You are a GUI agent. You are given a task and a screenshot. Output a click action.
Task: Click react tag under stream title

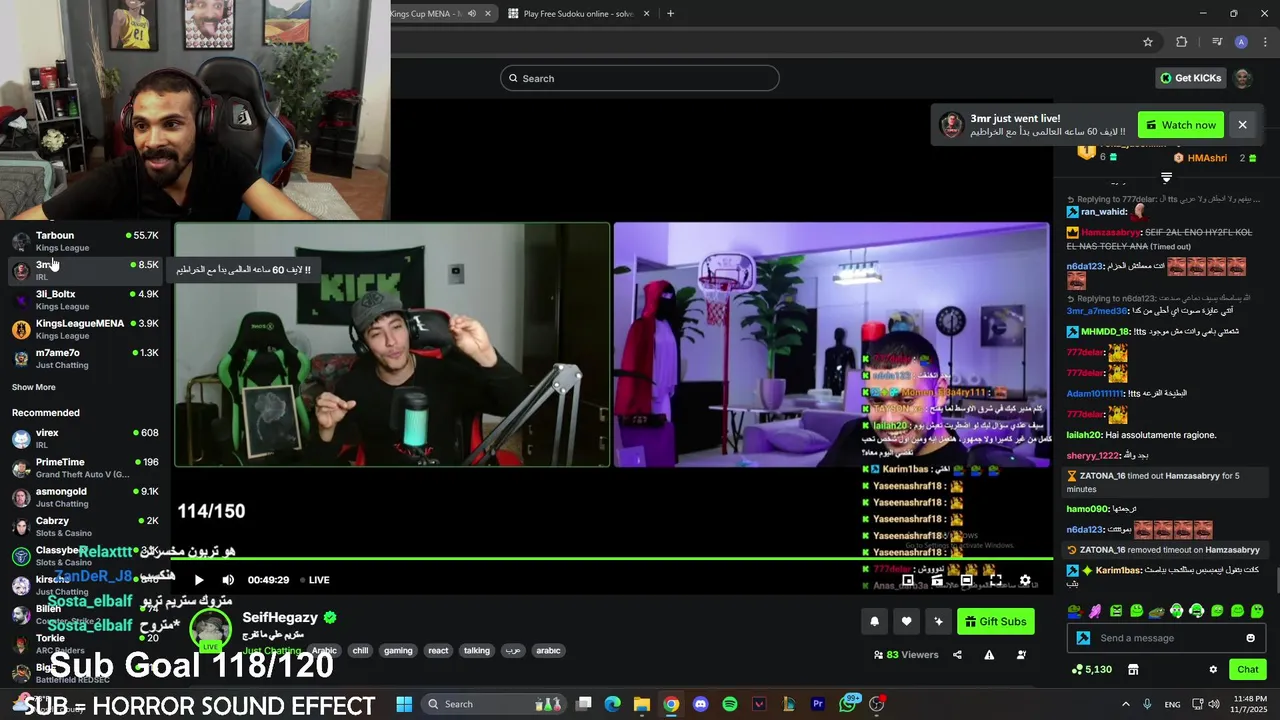[x=438, y=650]
